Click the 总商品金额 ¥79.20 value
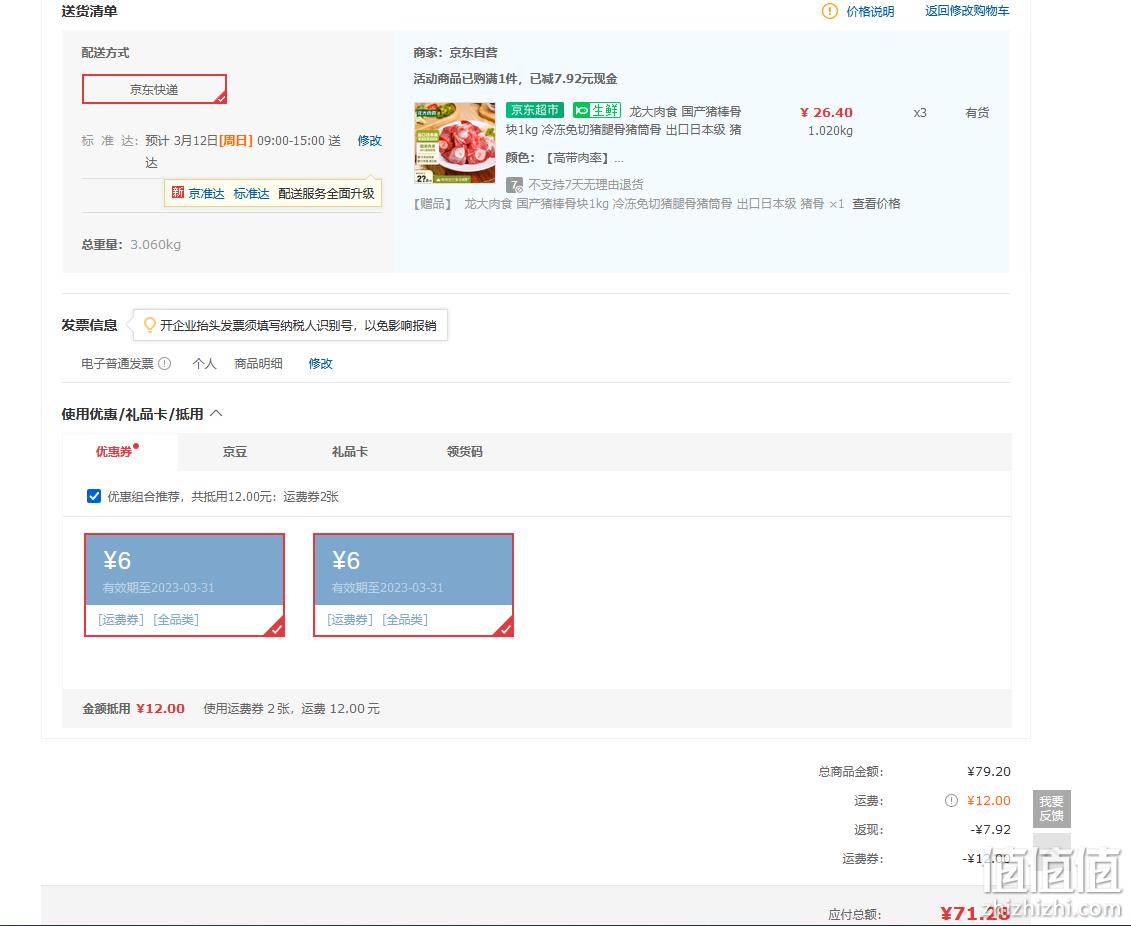The image size is (1131, 926). click(989, 772)
